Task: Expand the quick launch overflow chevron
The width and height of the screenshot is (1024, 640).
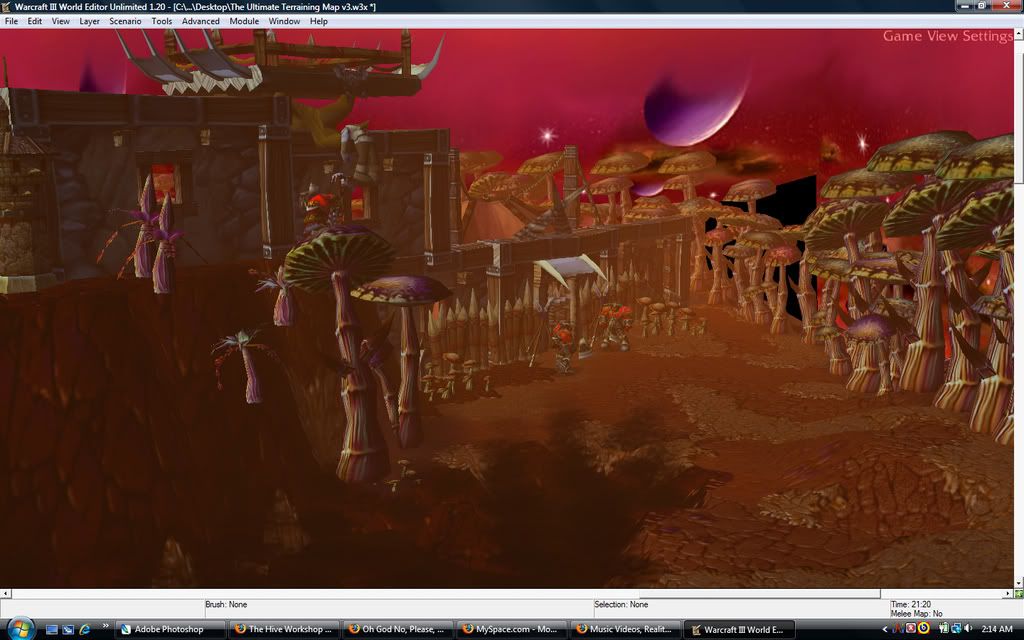Action: coord(105,628)
